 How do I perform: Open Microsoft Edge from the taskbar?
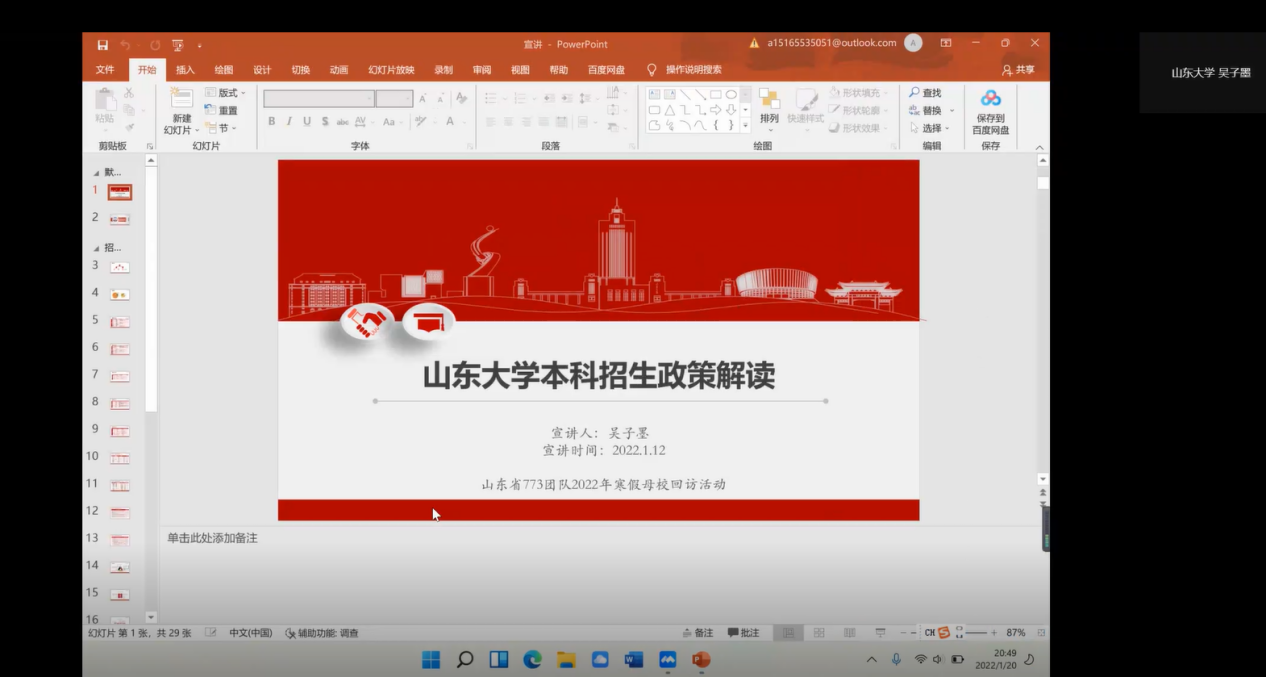(532, 660)
